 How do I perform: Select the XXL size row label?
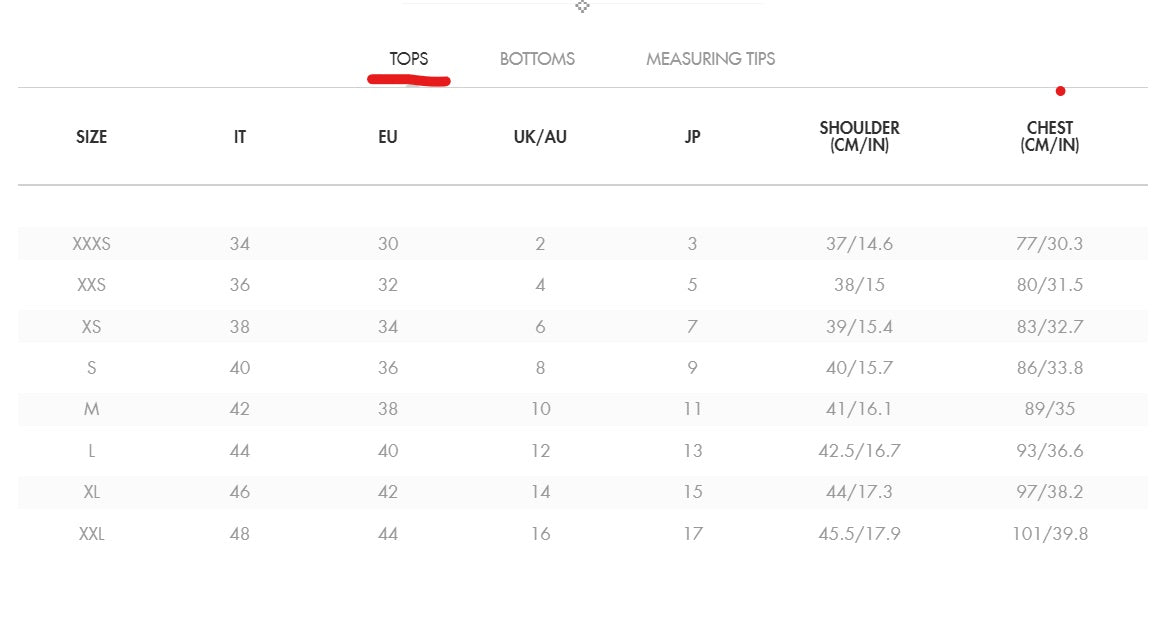point(91,534)
